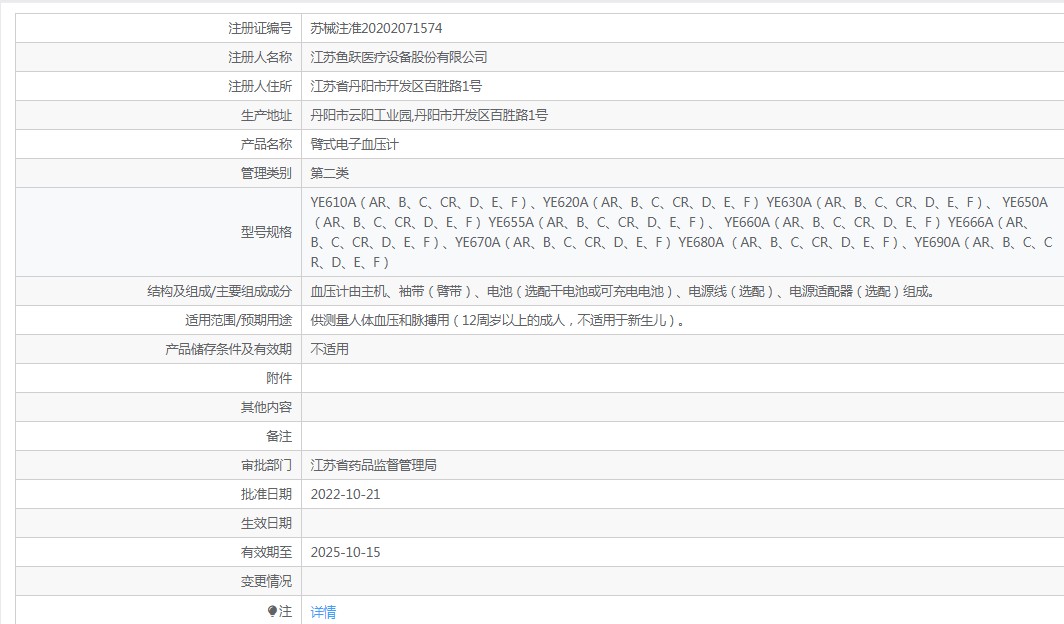The height and width of the screenshot is (624, 1064).
Task: Click the 结构及组成/主要组成成分 label
Action: [220, 292]
